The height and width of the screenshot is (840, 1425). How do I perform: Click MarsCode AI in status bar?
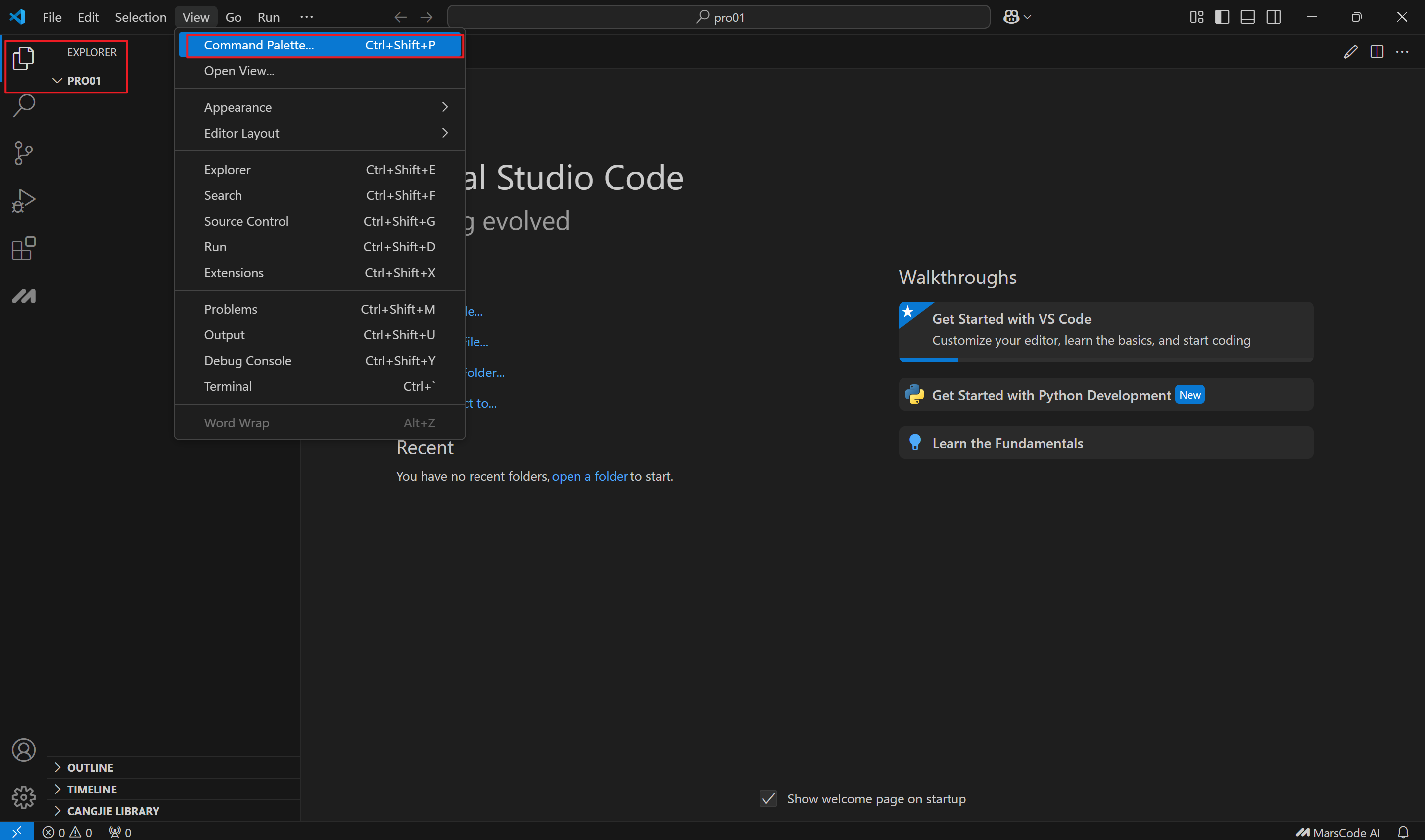pyautogui.click(x=1338, y=832)
